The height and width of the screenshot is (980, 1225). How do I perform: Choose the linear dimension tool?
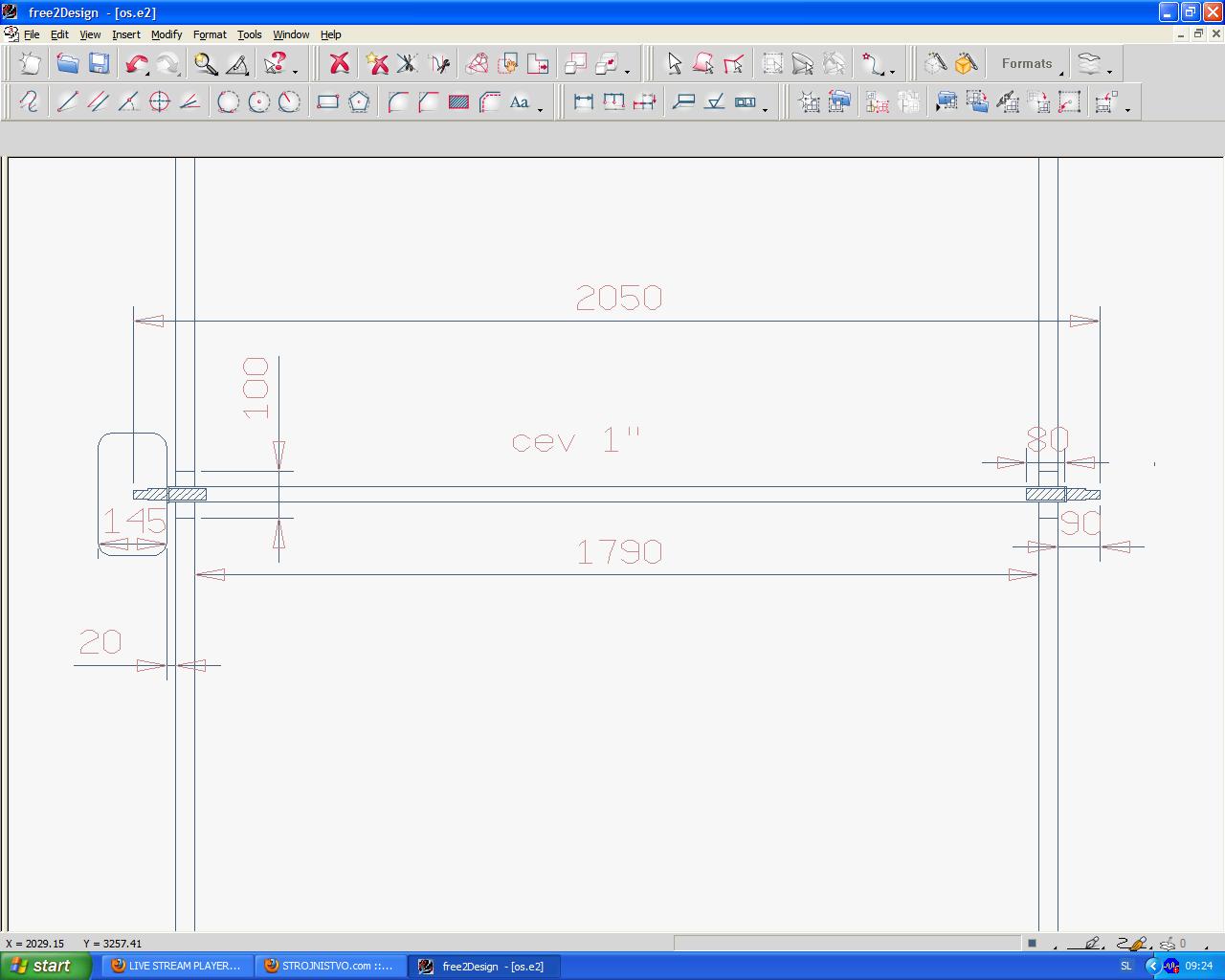pos(583,101)
